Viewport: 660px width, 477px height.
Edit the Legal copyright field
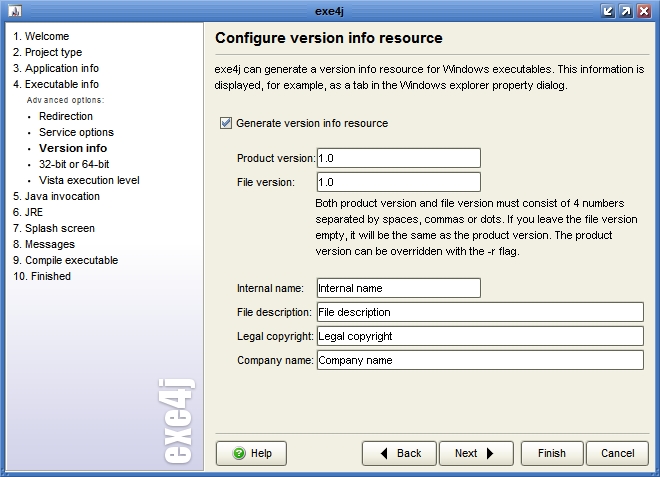point(479,336)
